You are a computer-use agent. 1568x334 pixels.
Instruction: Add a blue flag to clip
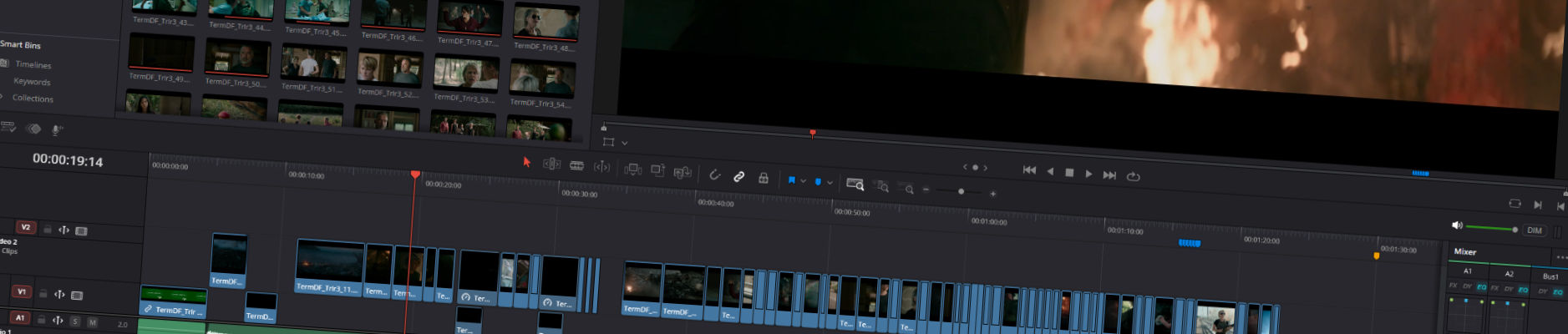(x=791, y=180)
